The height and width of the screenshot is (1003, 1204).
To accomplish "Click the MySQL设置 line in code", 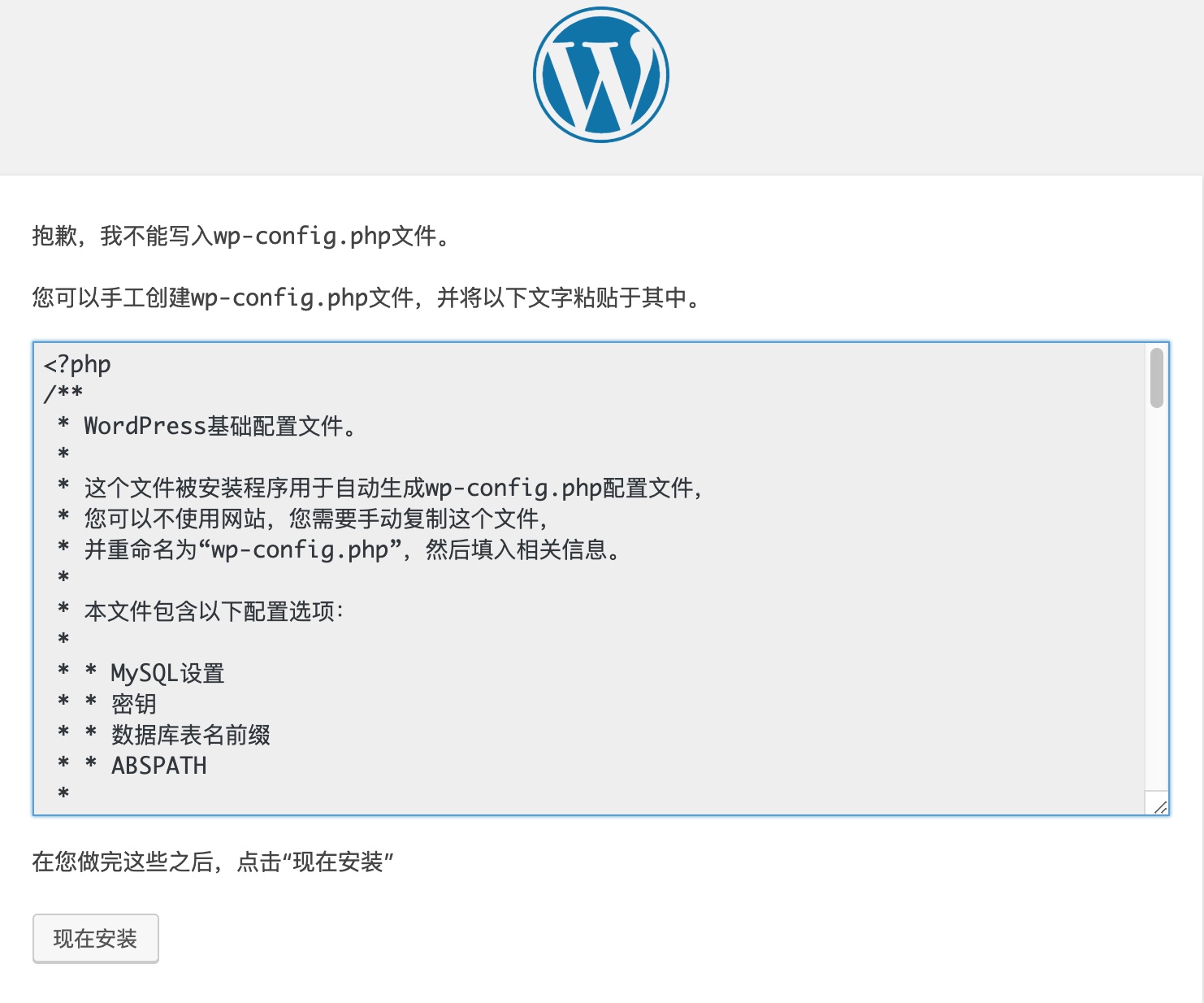I will click(x=167, y=673).
